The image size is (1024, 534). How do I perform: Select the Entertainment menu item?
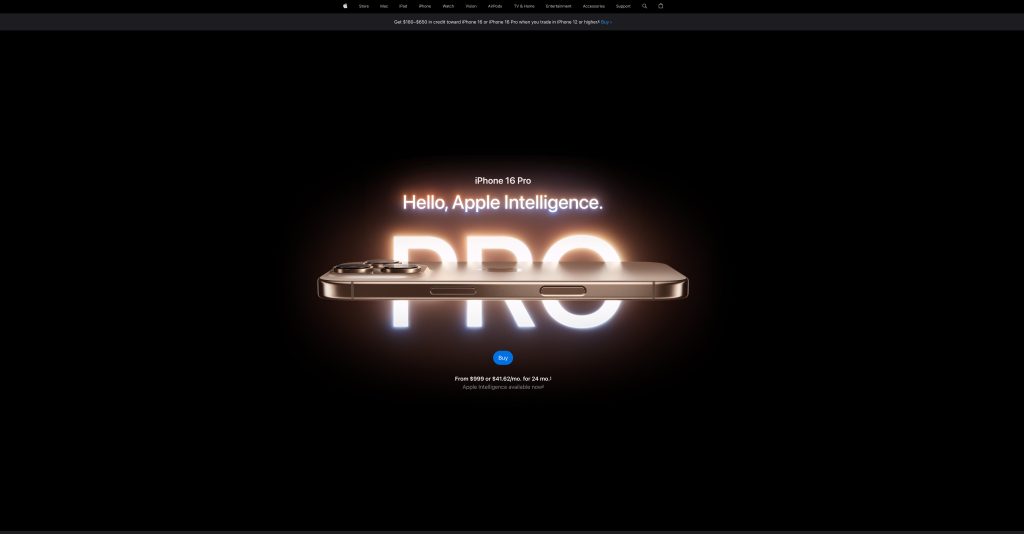[558, 6]
